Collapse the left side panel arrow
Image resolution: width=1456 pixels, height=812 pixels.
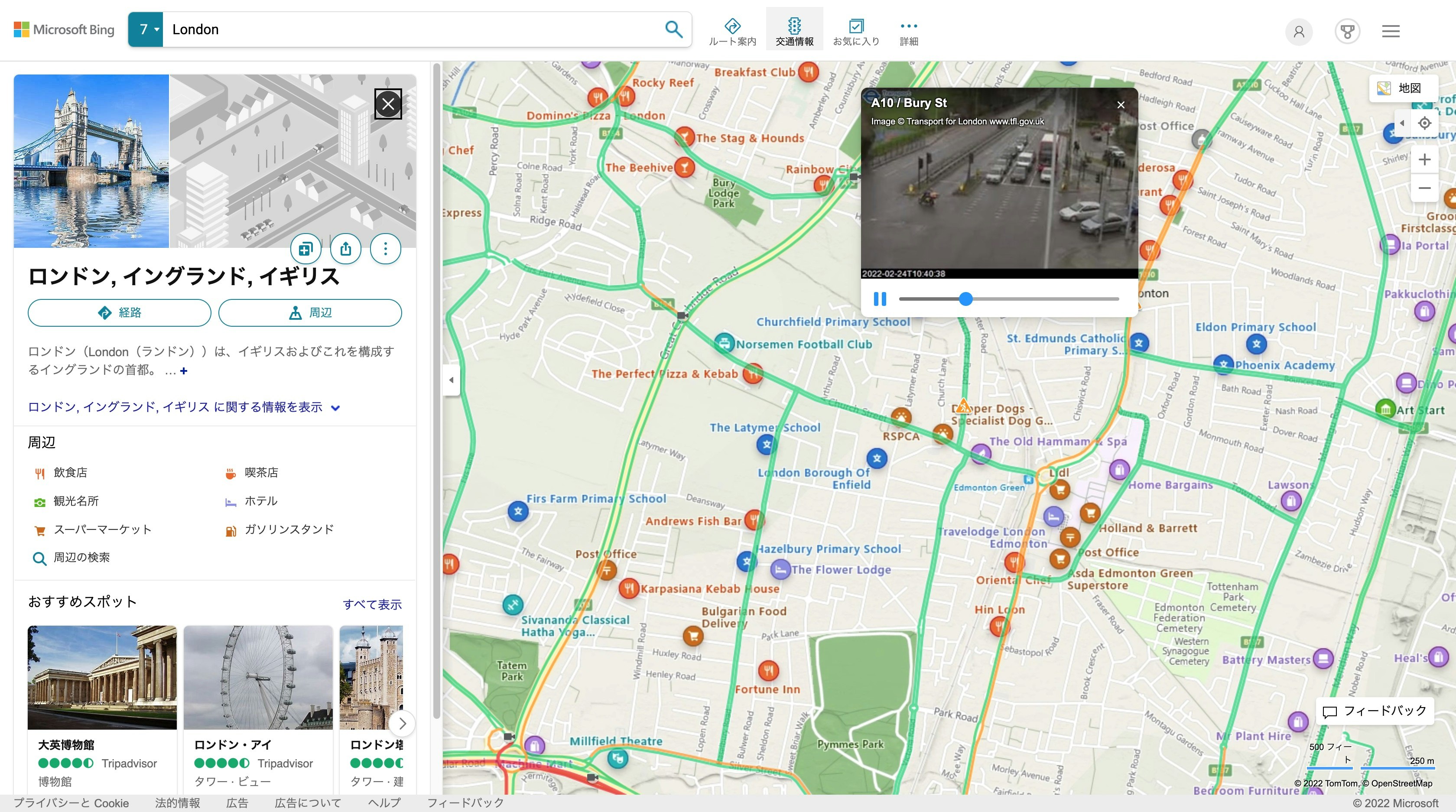coord(451,380)
